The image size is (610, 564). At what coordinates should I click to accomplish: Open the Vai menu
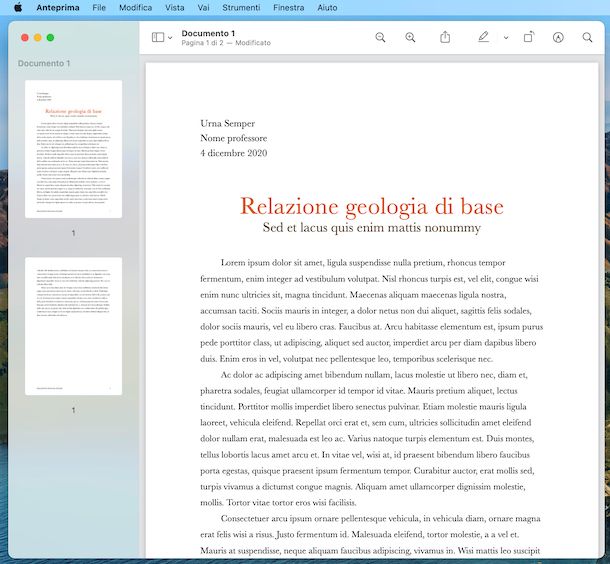tap(203, 7)
